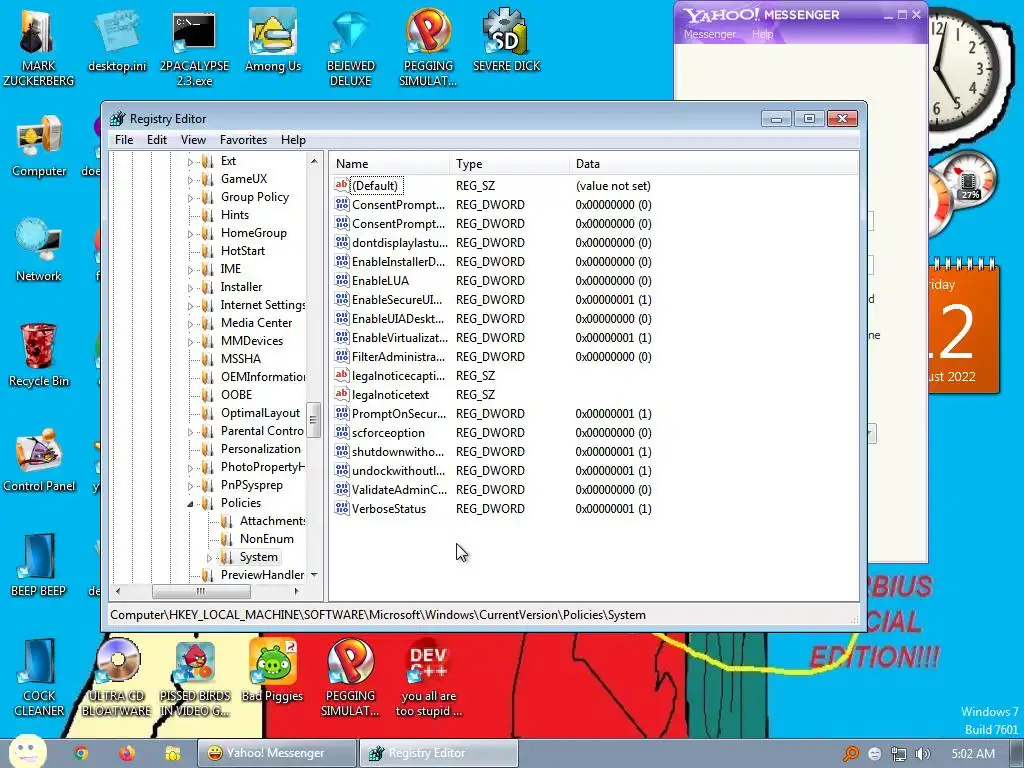Click the clock showing 5:02 AM
The image size is (1024, 768).
tap(973, 754)
